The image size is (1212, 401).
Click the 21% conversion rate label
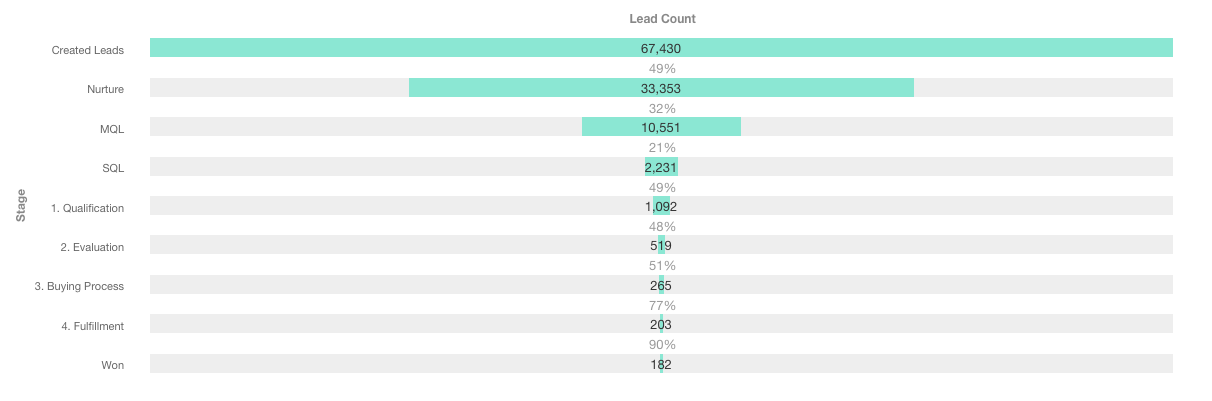[662, 148]
